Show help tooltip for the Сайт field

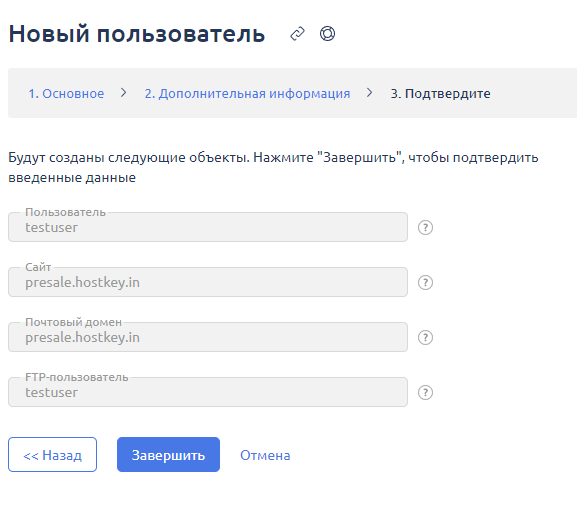coord(425,283)
